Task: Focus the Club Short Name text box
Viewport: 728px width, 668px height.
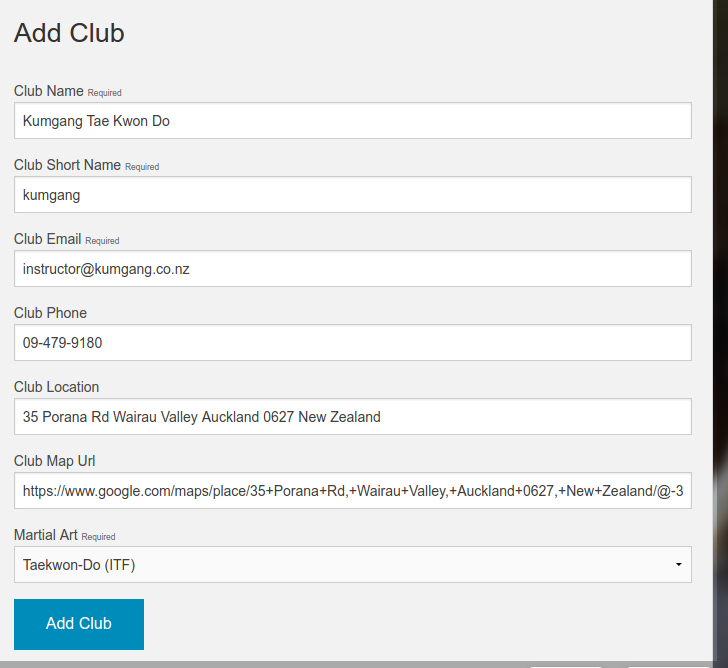Action: coord(352,195)
